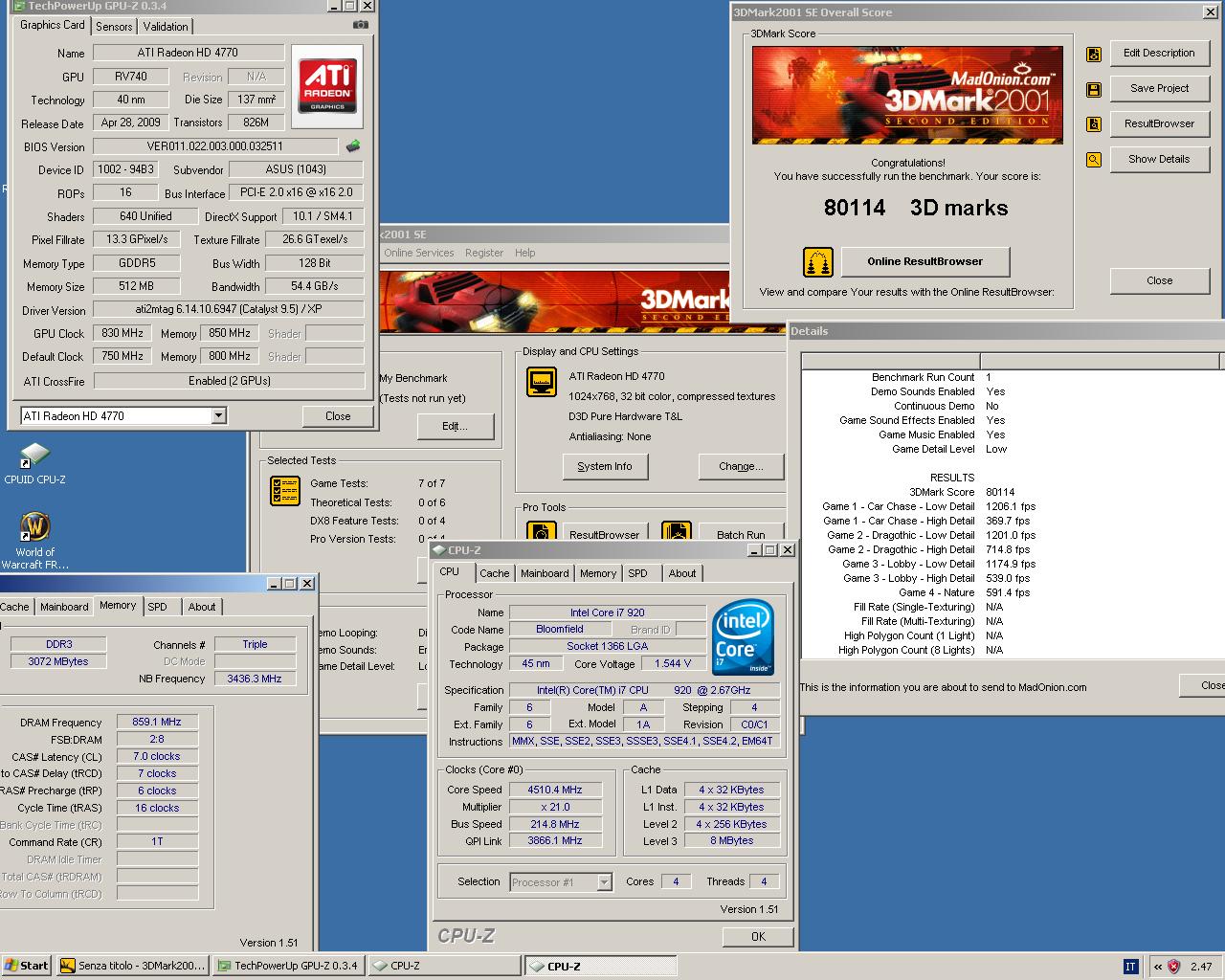Click the Intel Core i7 logo in CPU-Z
1225x980 pixels.
744,637
